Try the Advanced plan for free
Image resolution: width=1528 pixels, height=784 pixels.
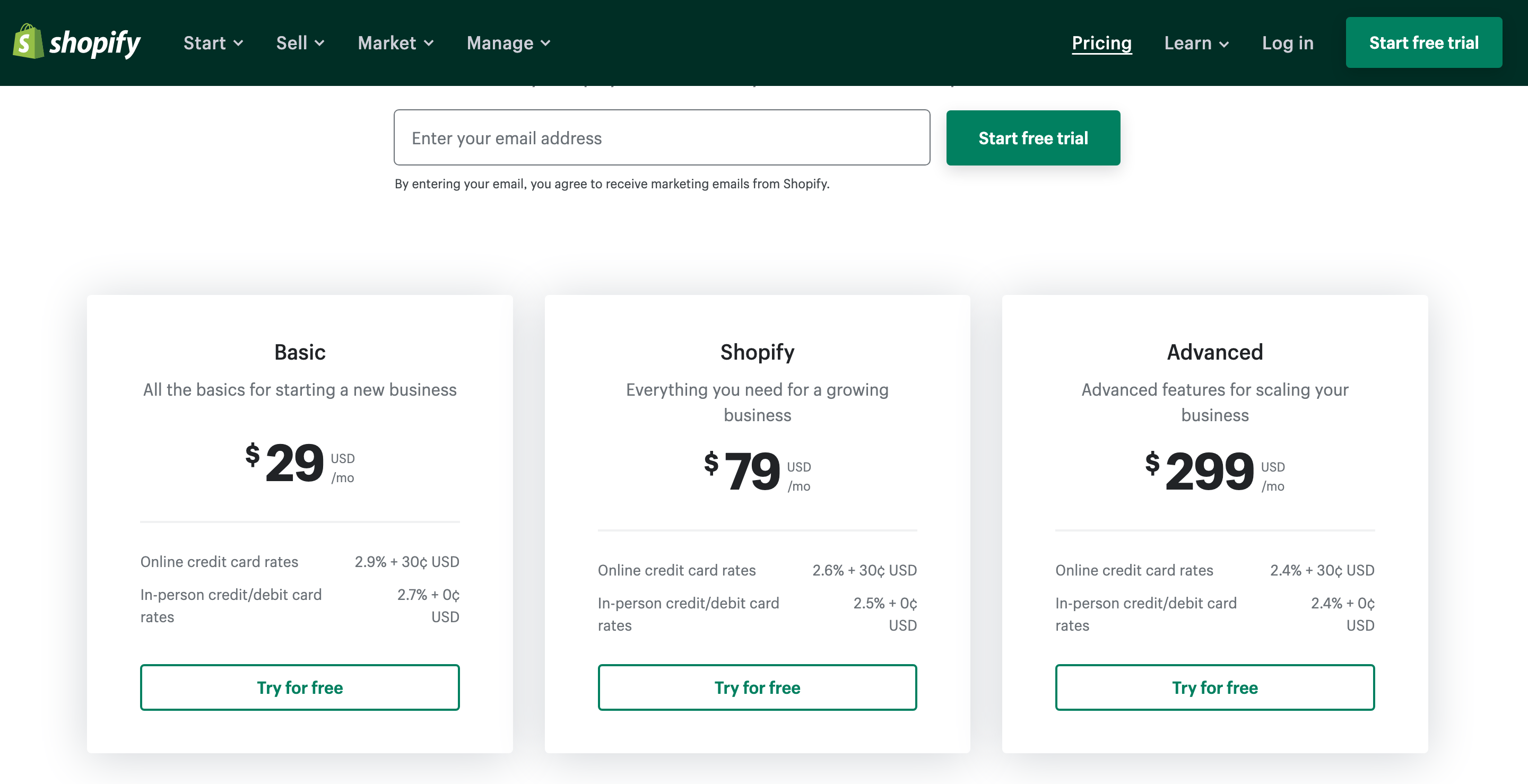point(1214,687)
